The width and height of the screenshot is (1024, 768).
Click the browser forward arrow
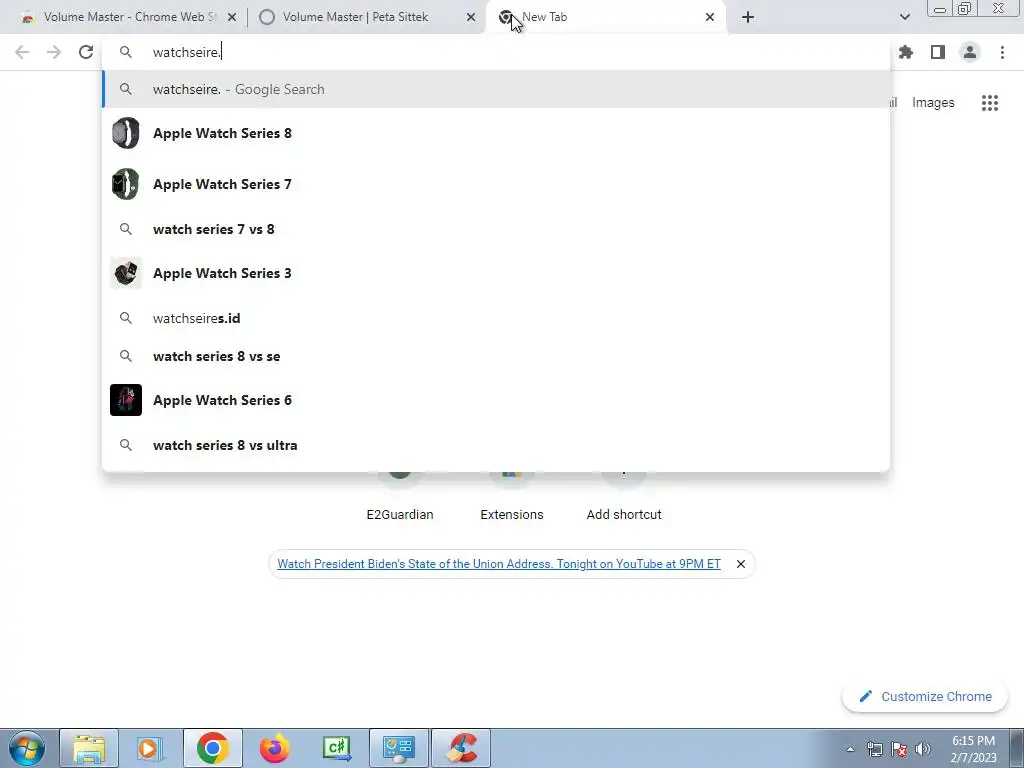[x=54, y=52]
